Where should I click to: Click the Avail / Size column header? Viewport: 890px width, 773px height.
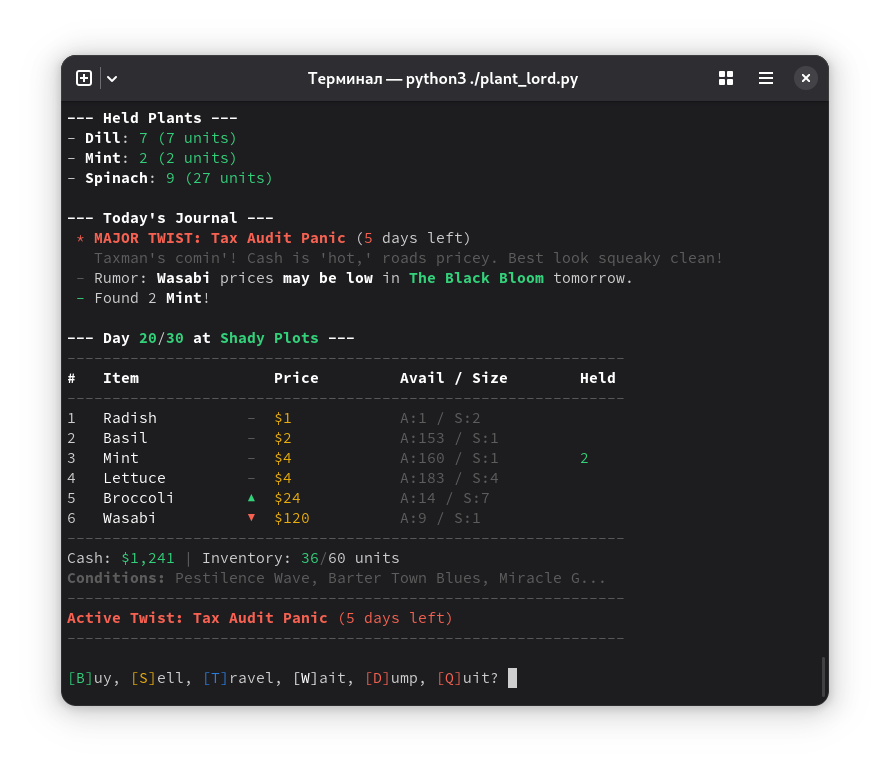click(x=454, y=378)
